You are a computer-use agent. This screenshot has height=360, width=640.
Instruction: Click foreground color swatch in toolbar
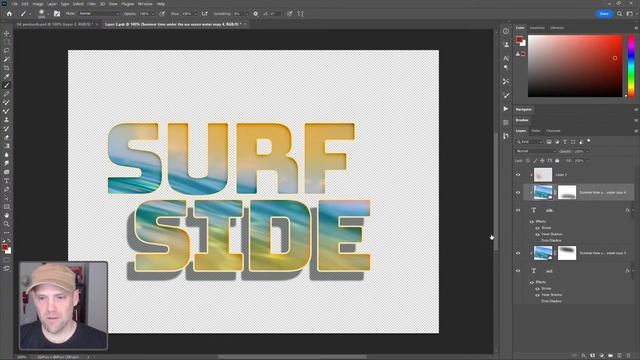(x=4, y=247)
